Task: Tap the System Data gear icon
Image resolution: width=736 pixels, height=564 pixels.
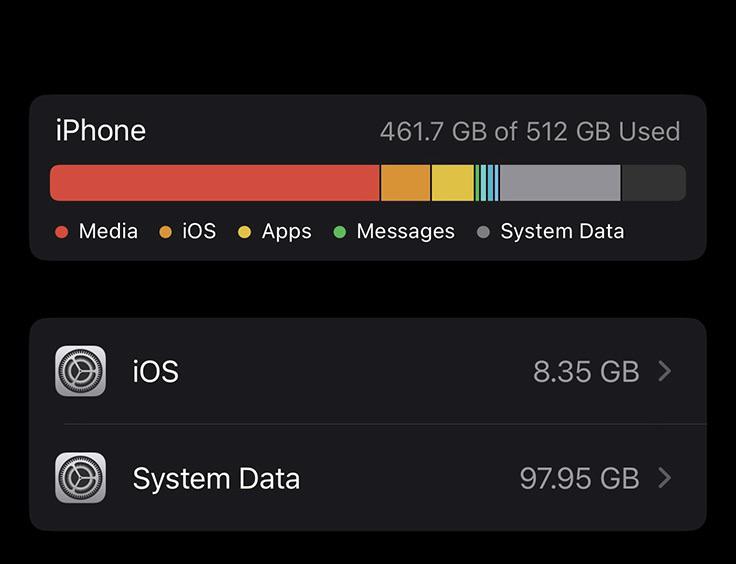Action: pos(80,478)
